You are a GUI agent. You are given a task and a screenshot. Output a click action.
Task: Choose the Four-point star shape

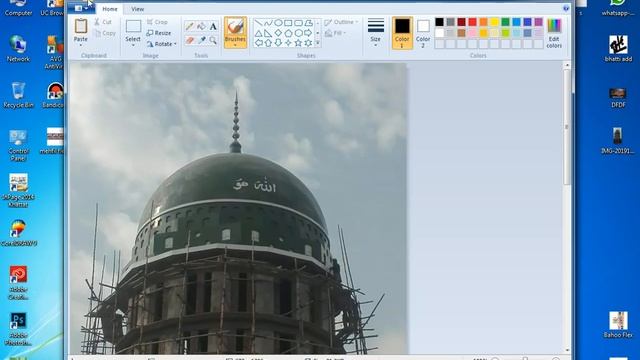coord(288,43)
